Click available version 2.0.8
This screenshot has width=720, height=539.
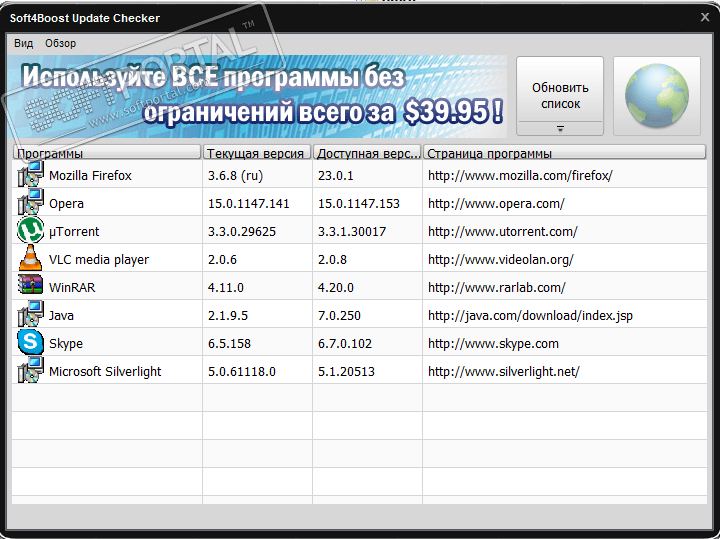coord(332,259)
